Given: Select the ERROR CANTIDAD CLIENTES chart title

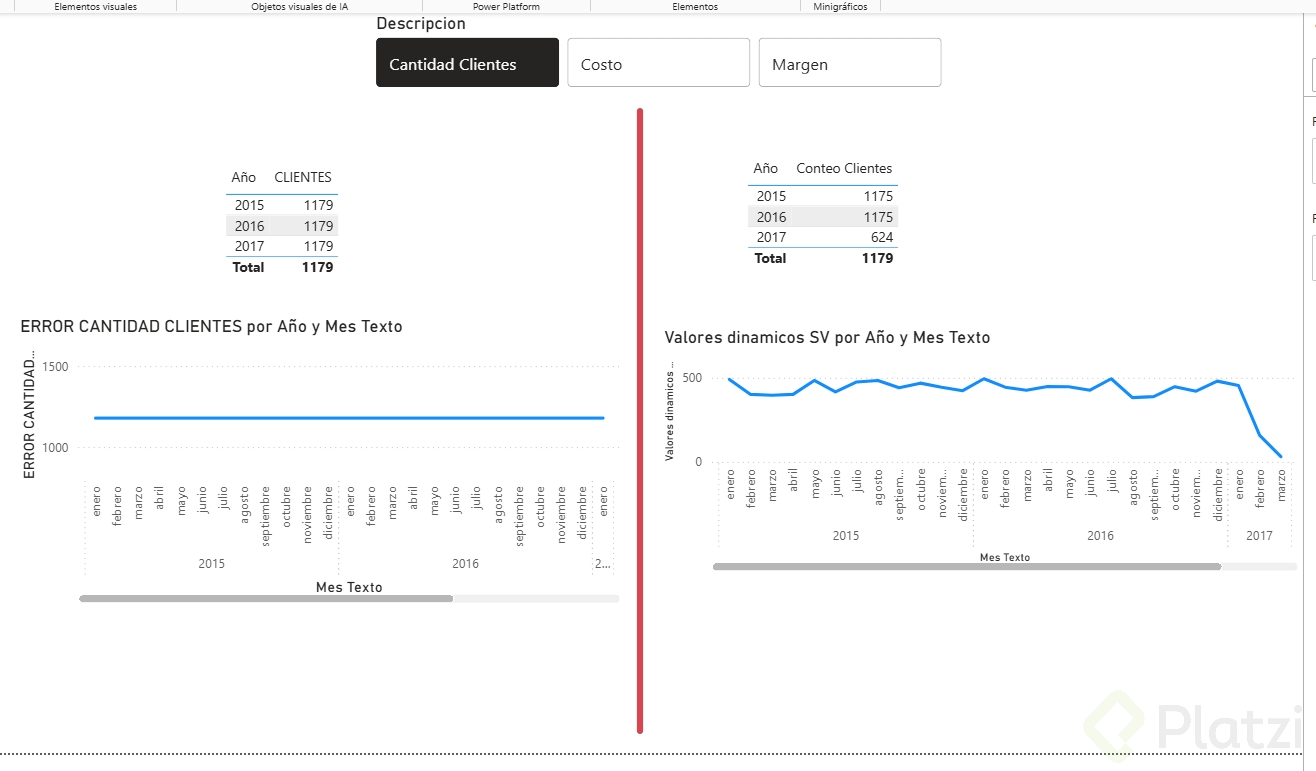Looking at the screenshot, I should 211,326.
